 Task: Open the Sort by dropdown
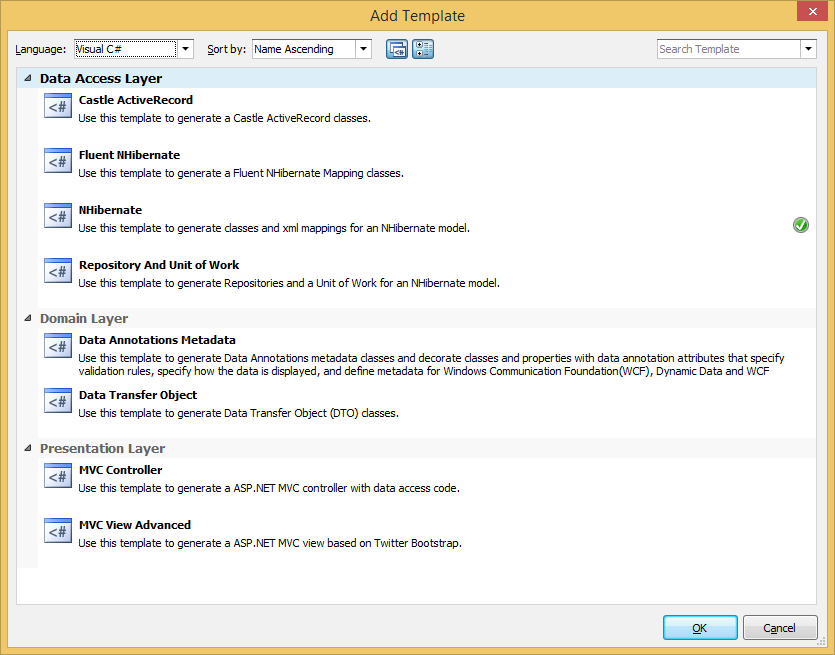point(363,49)
